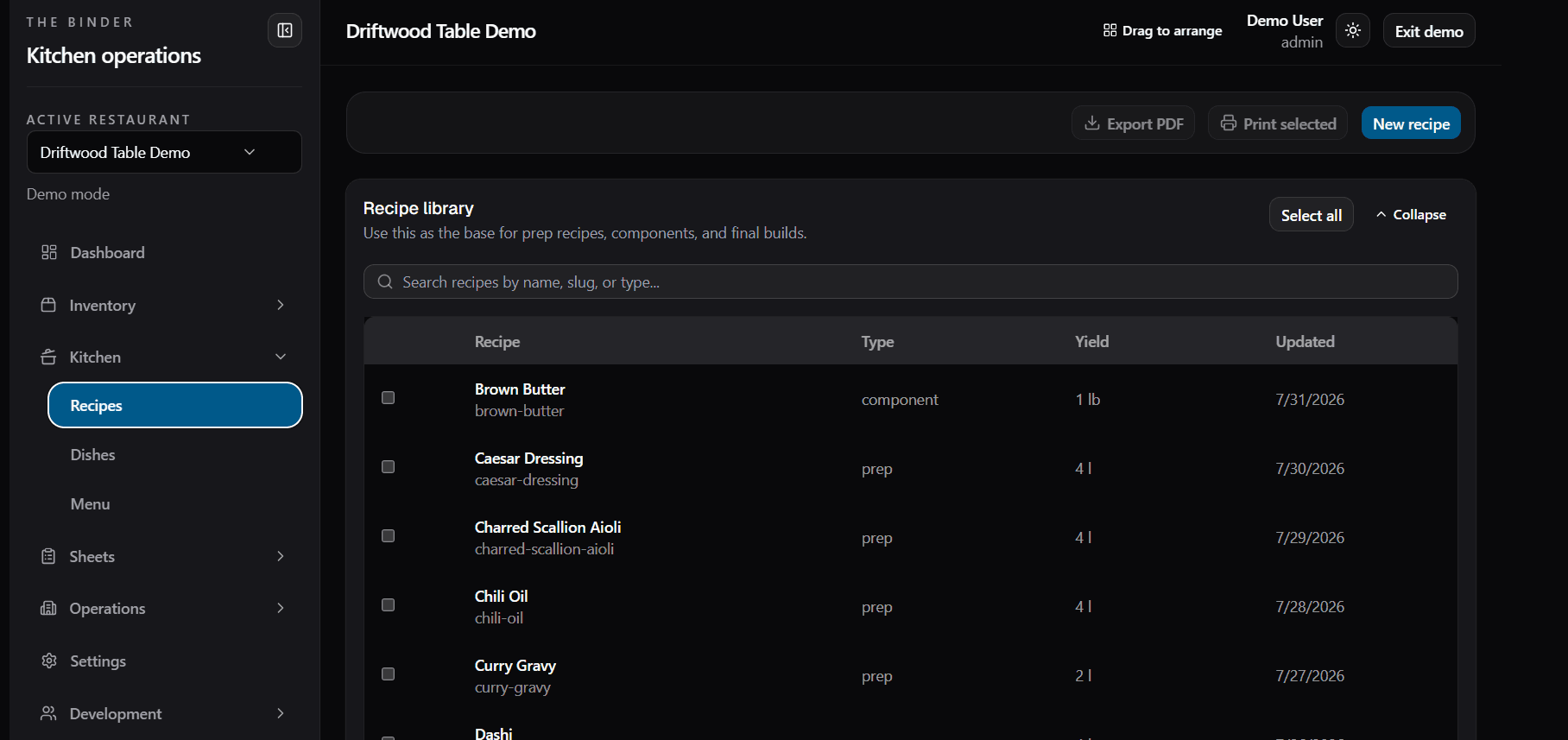Go to the Recipes page
The width and height of the screenshot is (1568, 740).
tap(175, 405)
